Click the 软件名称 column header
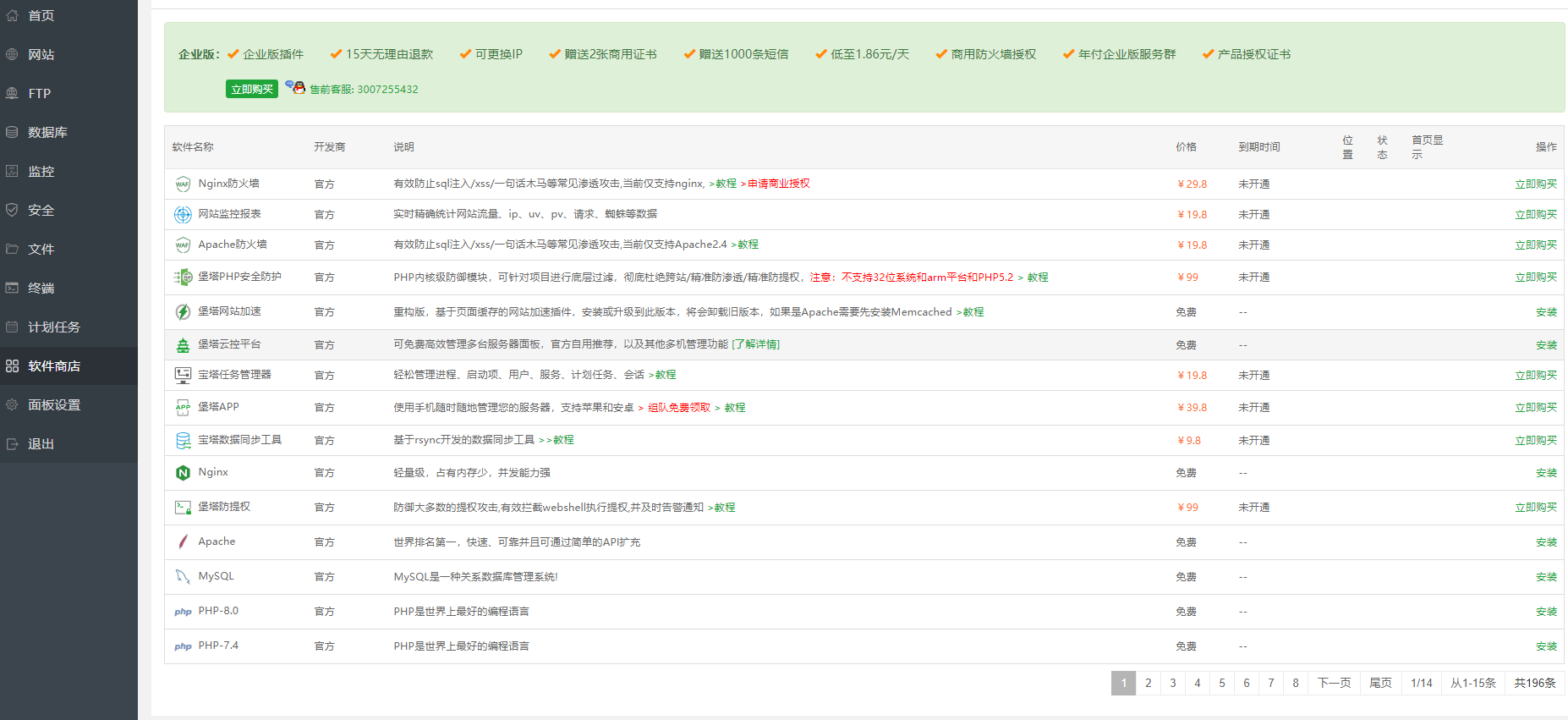 (193, 147)
